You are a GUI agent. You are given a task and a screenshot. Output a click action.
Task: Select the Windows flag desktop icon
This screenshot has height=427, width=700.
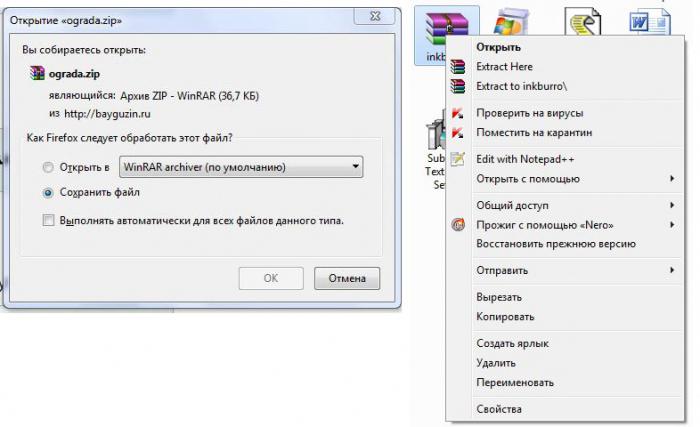(x=512, y=21)
